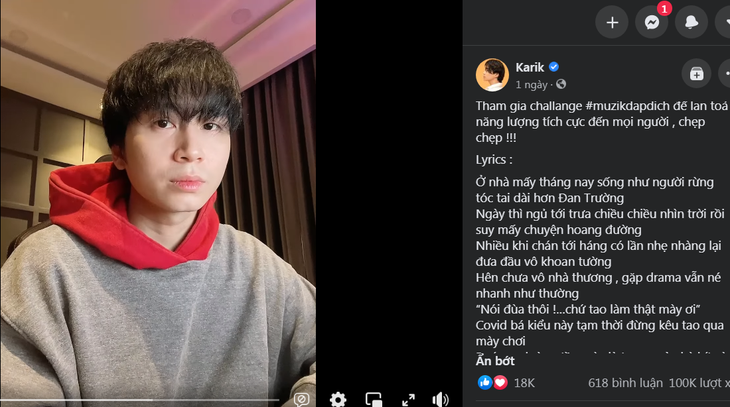
Task: Toggle the video captions icon
Action: coord(301,399)
